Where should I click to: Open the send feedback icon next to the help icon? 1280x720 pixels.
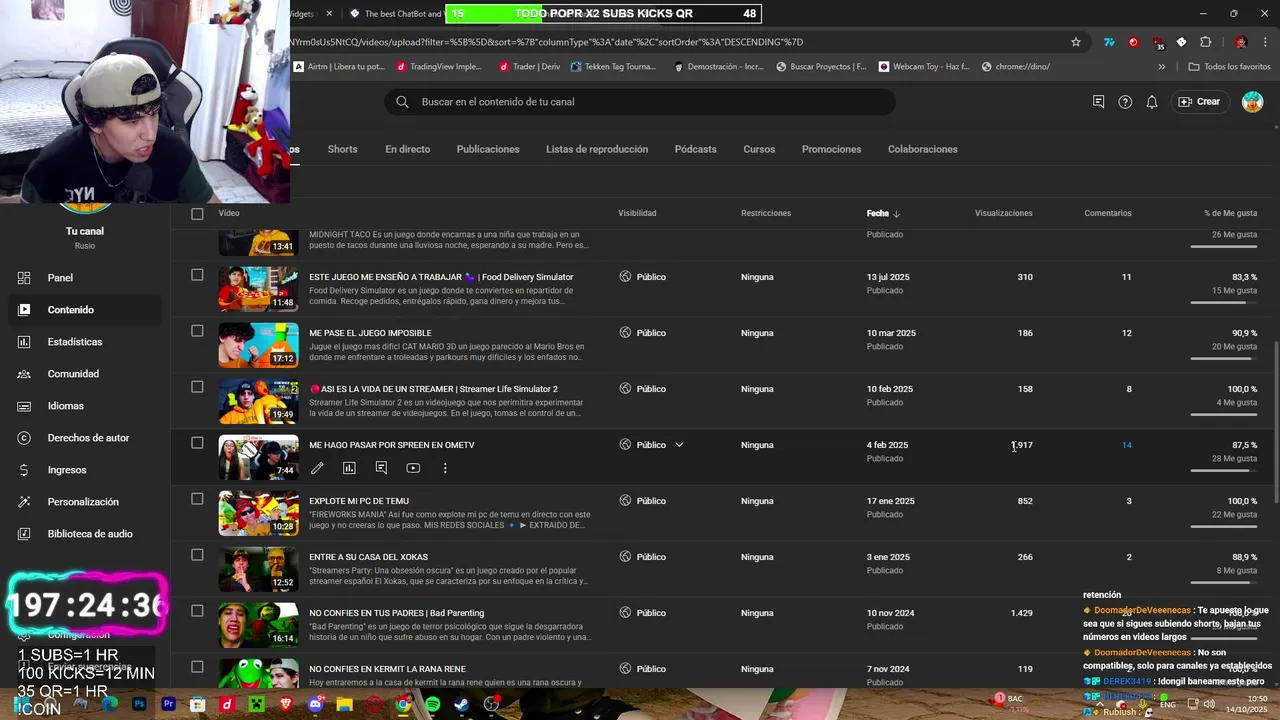tap(1098, 102)
